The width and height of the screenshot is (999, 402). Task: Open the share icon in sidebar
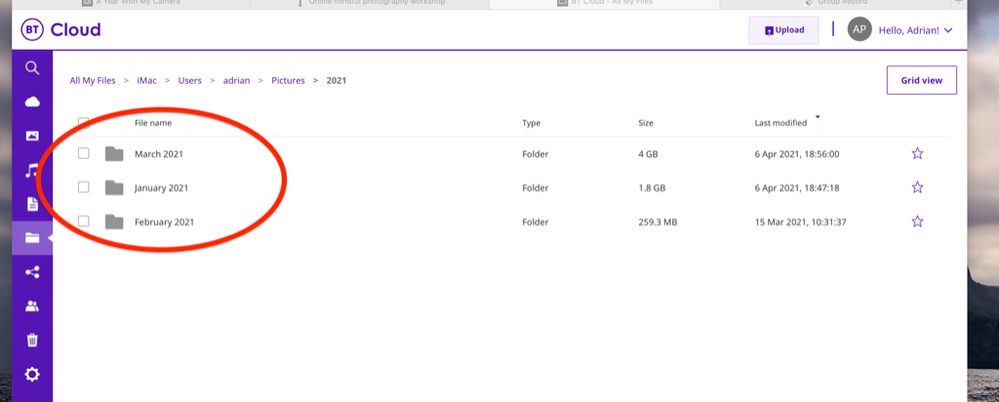(32, 272)
